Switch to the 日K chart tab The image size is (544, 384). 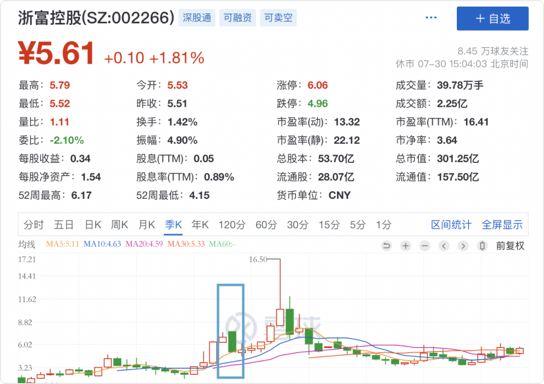point(93,225)
